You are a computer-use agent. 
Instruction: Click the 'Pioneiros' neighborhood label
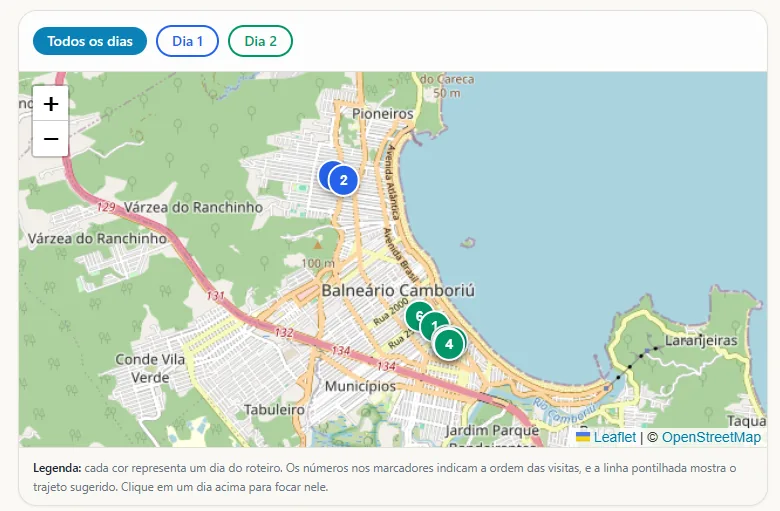pos(383,113)
